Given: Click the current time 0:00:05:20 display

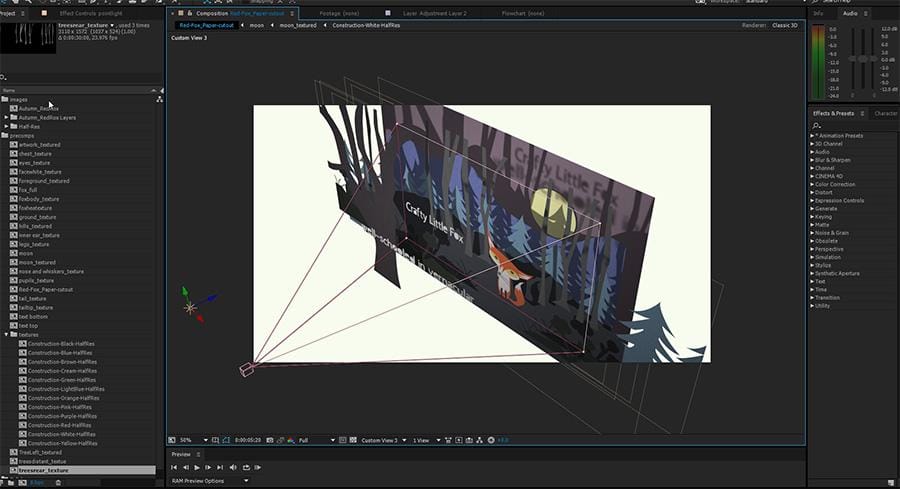Looking at the screenshot, I should point(248,440).
